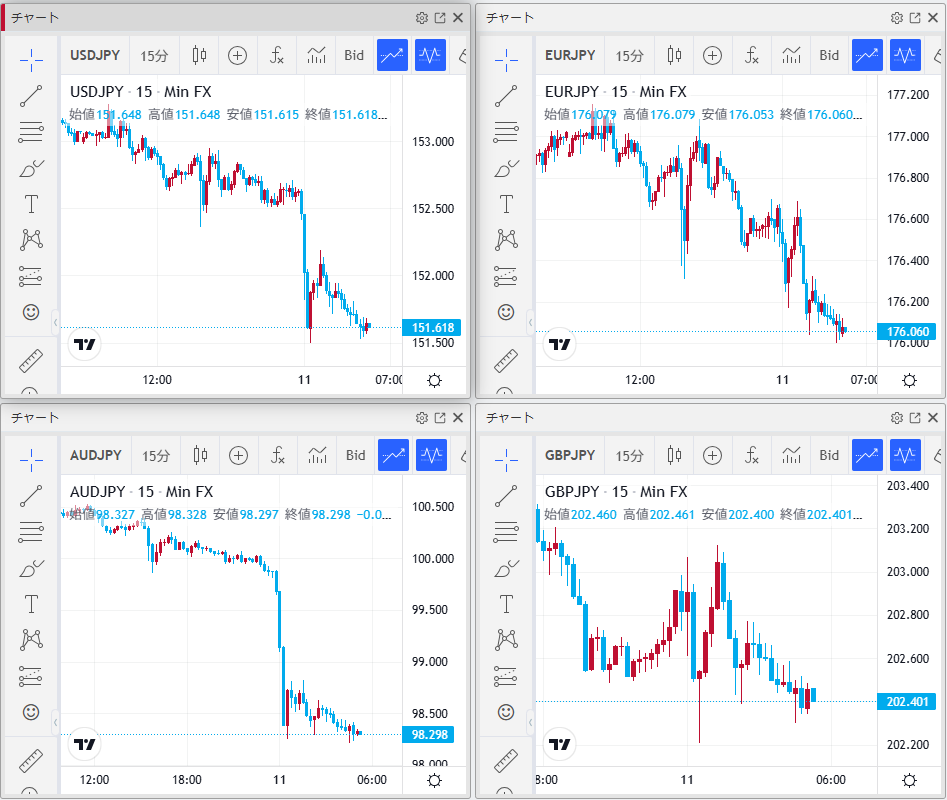947x800 pixels.
Task: Select the Fibonacci lines tool in AUDJPY chart
Action: point(31,532)
